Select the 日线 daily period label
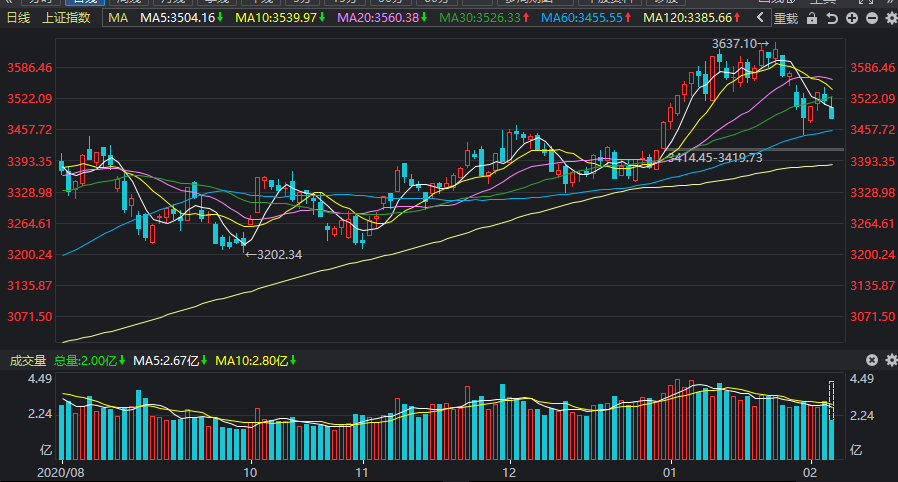 coord(19,18)
